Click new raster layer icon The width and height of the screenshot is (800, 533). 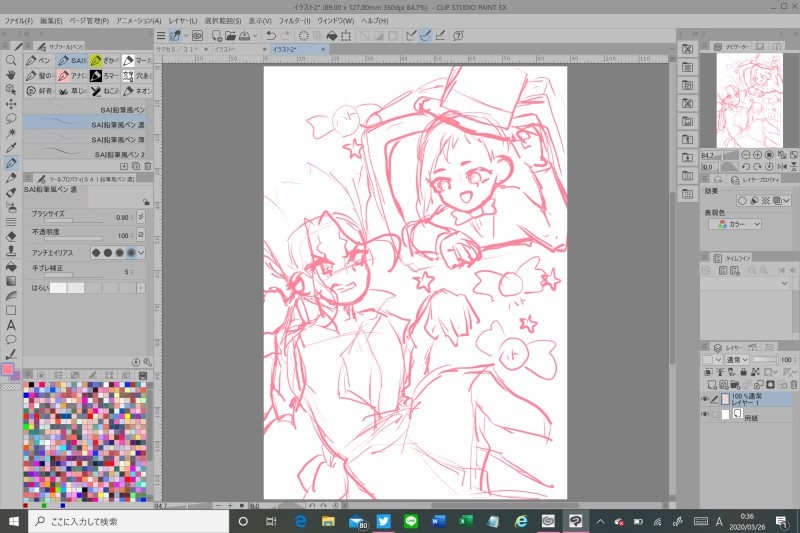(712, 385)
